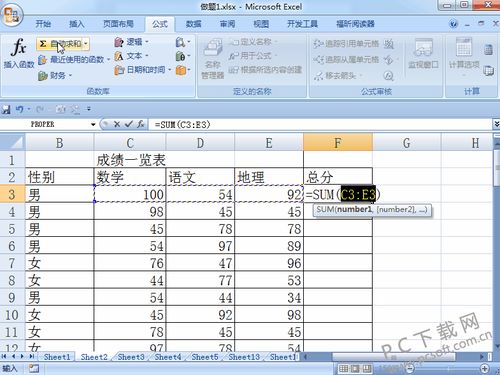Click Trace Dependents

click(x=346, y=60)
